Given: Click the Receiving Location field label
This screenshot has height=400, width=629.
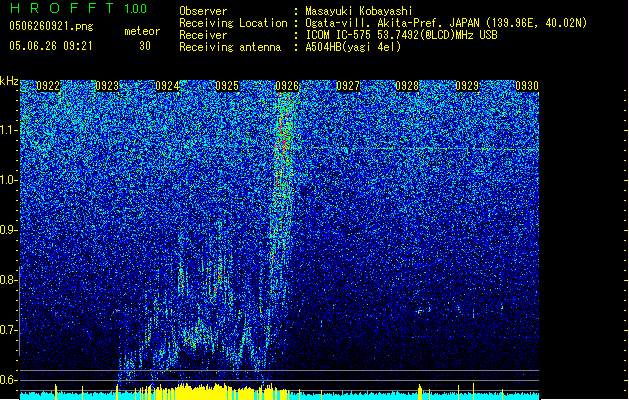Looking at the screenshot, I should (233, 23).
